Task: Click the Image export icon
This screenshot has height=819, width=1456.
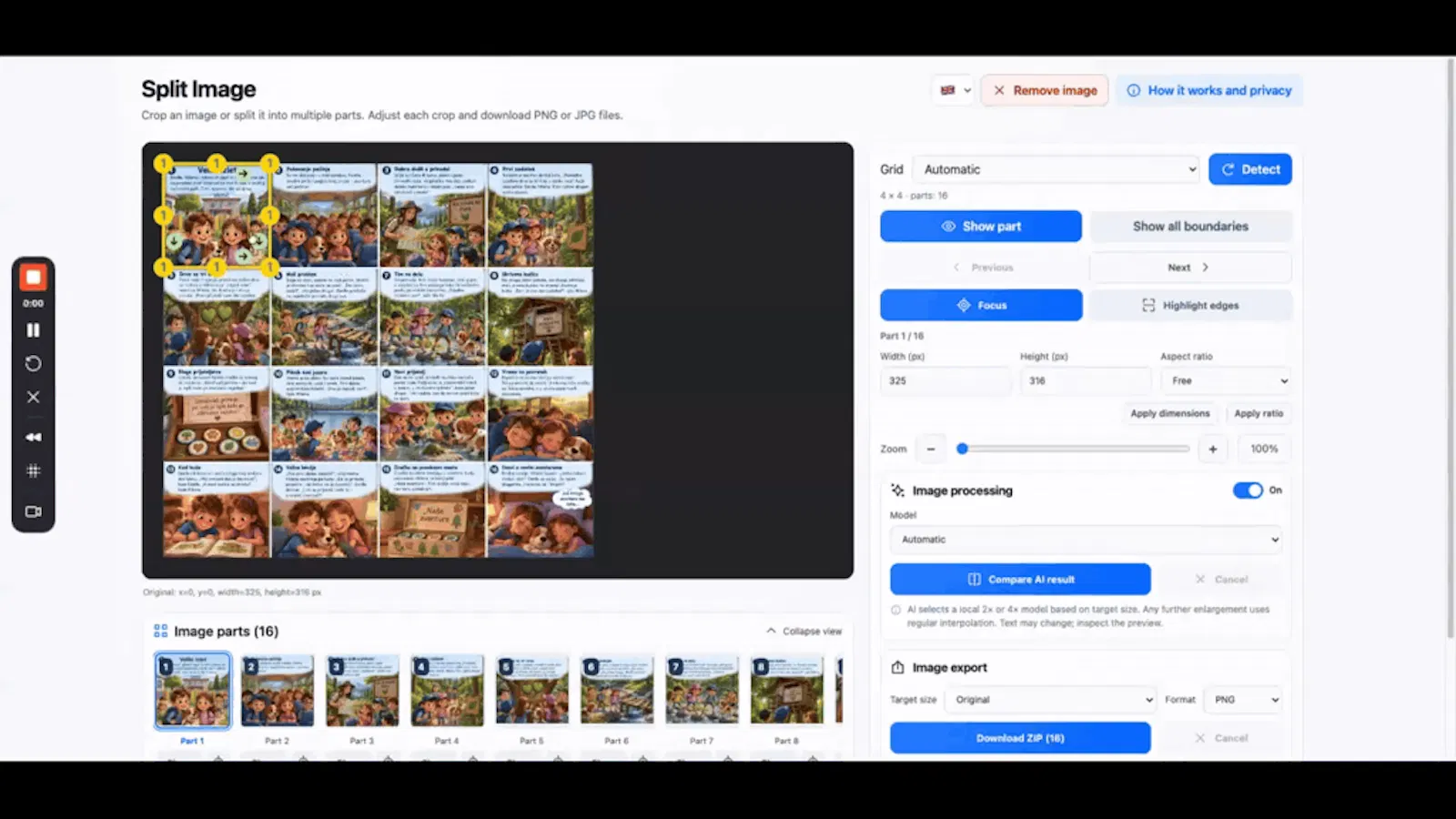Action: pos(897,667)
